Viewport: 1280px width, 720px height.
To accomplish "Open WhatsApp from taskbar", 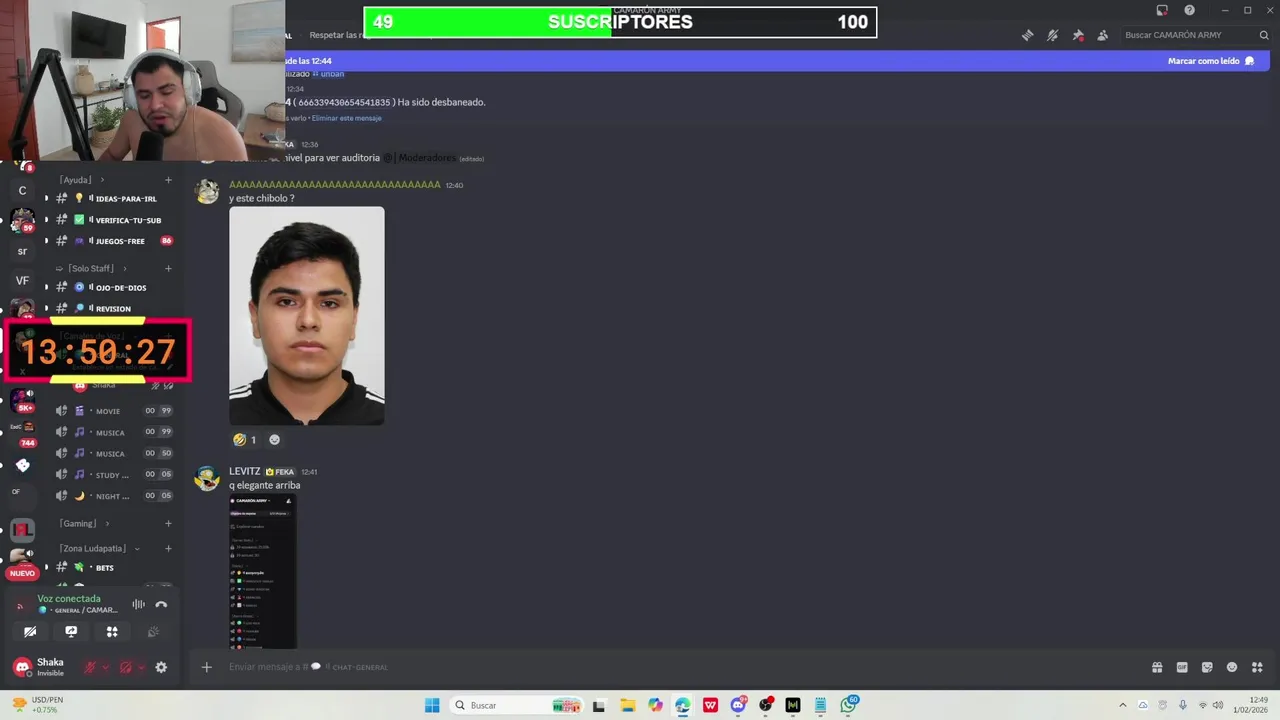I will coord(849,705).
